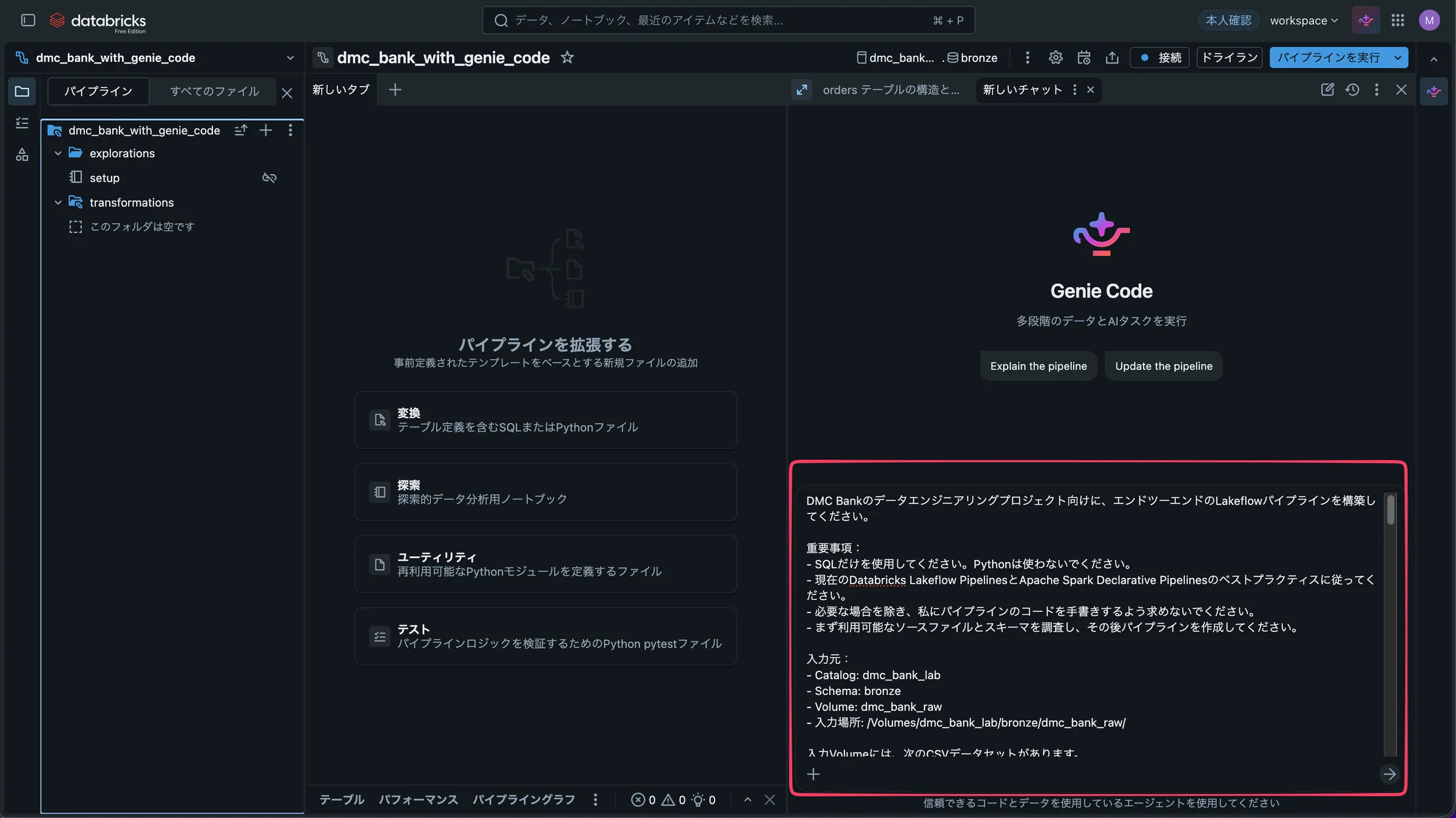Screen dimensions: 1456x818
Task: Open chat history clock icon
Action: click(1352, 90)
